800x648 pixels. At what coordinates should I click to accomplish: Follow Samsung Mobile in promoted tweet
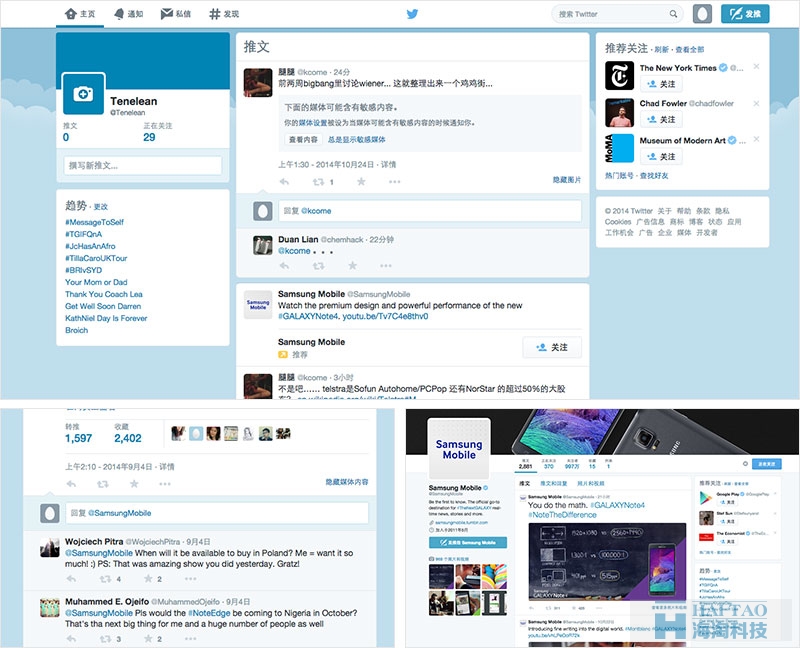point(552,347)
